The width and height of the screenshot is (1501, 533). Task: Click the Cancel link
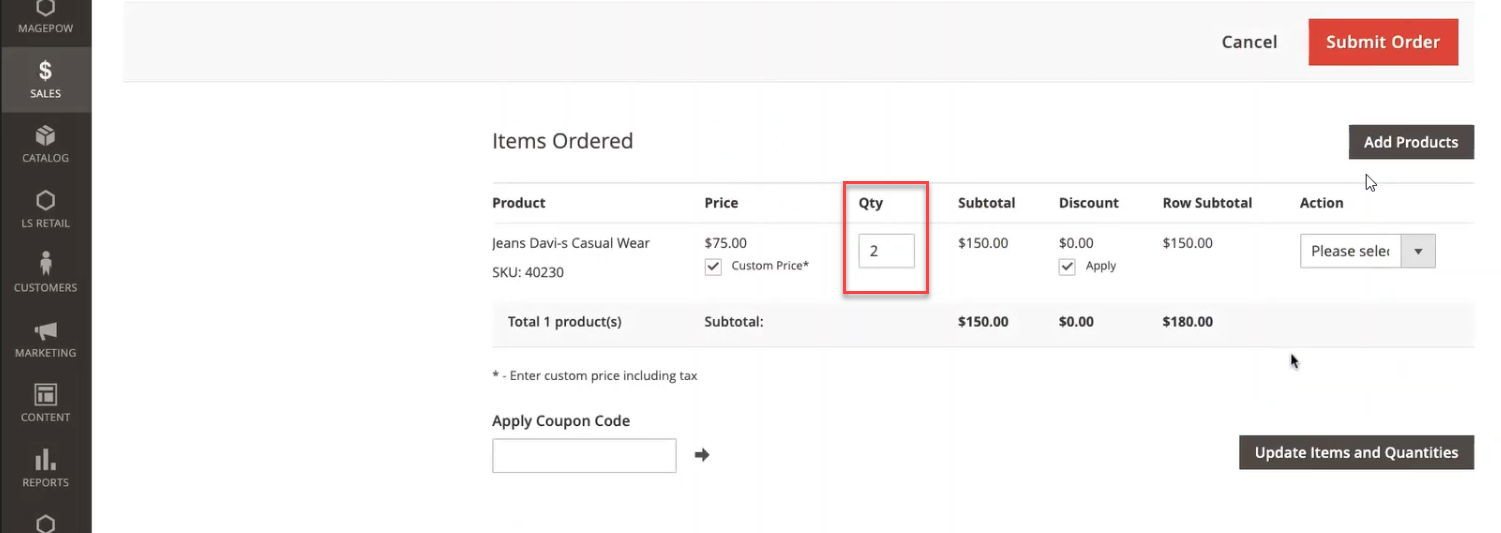[1249, 42]
